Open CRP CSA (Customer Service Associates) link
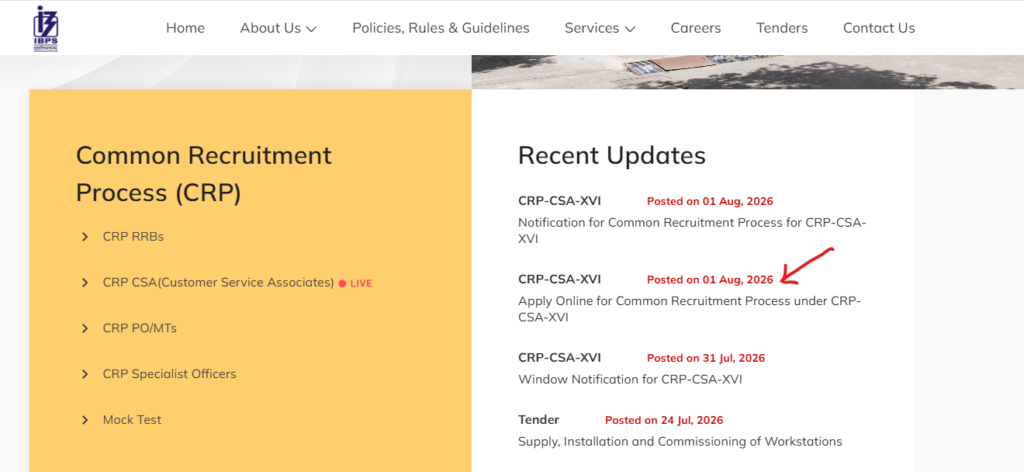Screen dimensions: 1024x472 pos(218,283)
